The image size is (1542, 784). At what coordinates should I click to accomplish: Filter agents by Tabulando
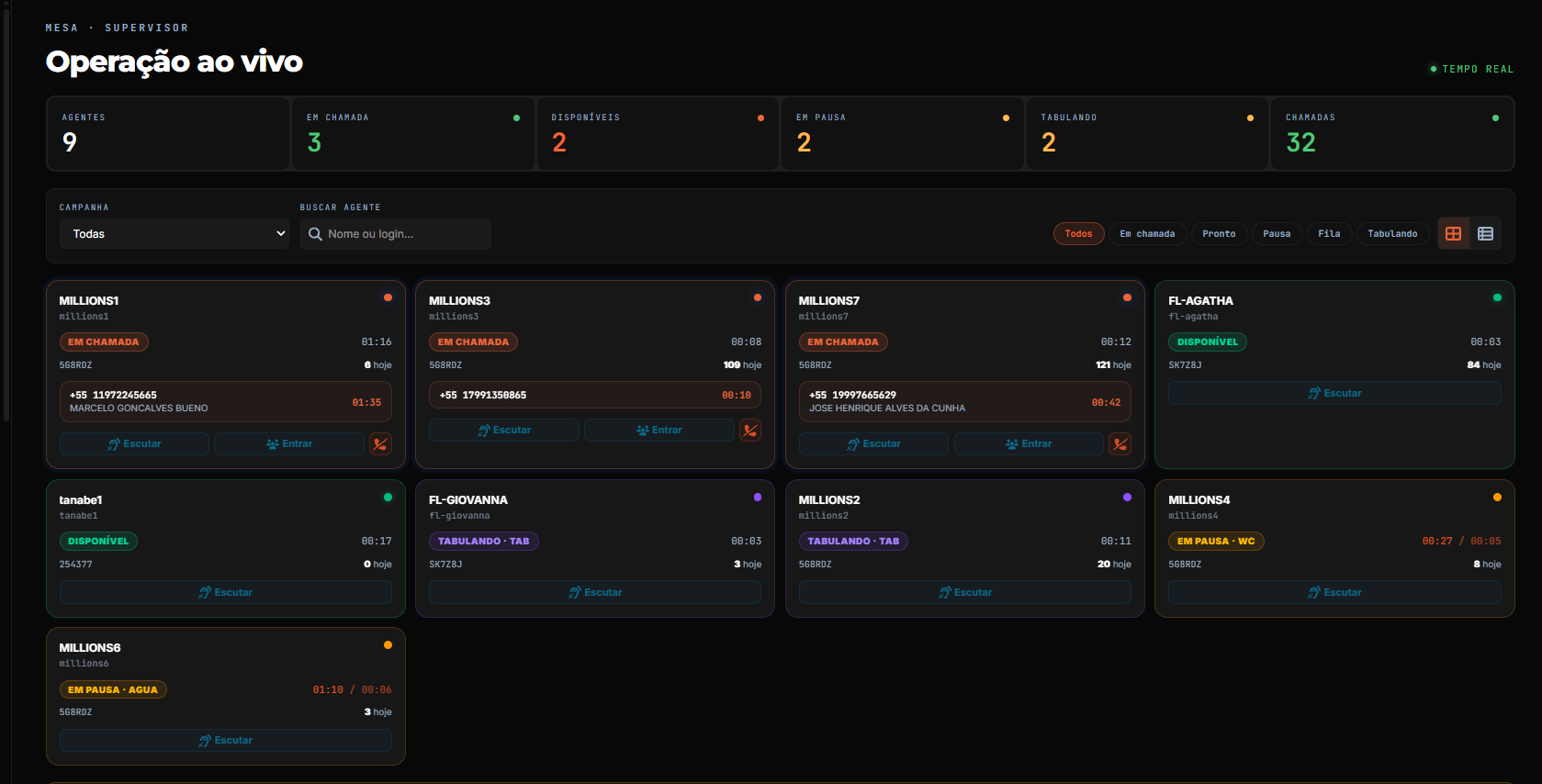[x=1392, y=234]
